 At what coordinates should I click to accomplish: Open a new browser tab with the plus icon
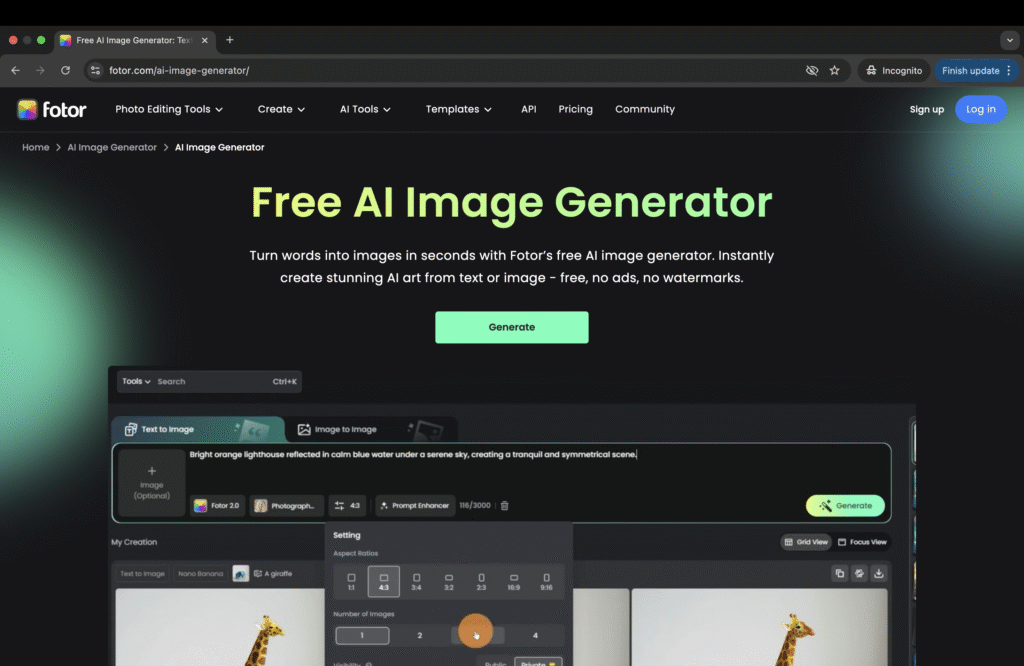click(x=229, y=40)
